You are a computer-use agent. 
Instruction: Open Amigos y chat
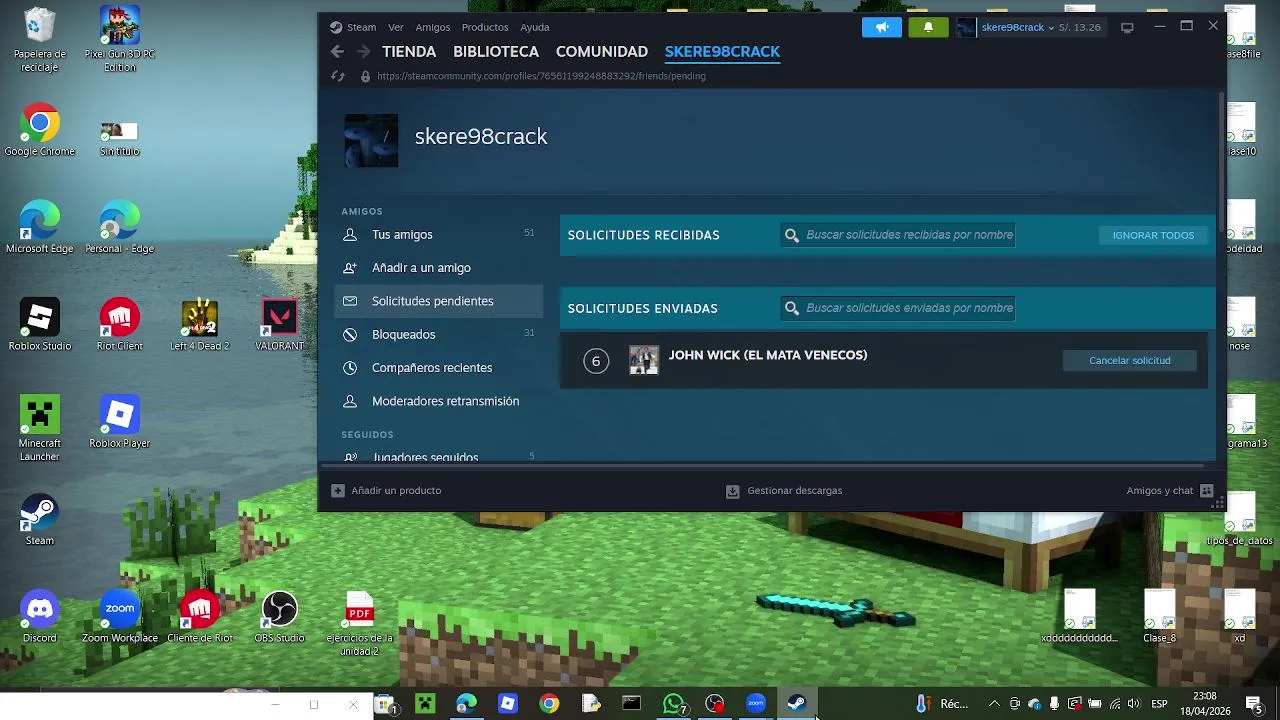(1169, 491)
